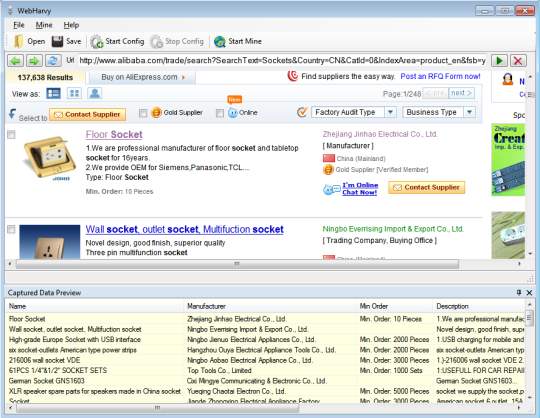The image size is (540, 418).
Task: Open the Mine menu
Action: 44,25
